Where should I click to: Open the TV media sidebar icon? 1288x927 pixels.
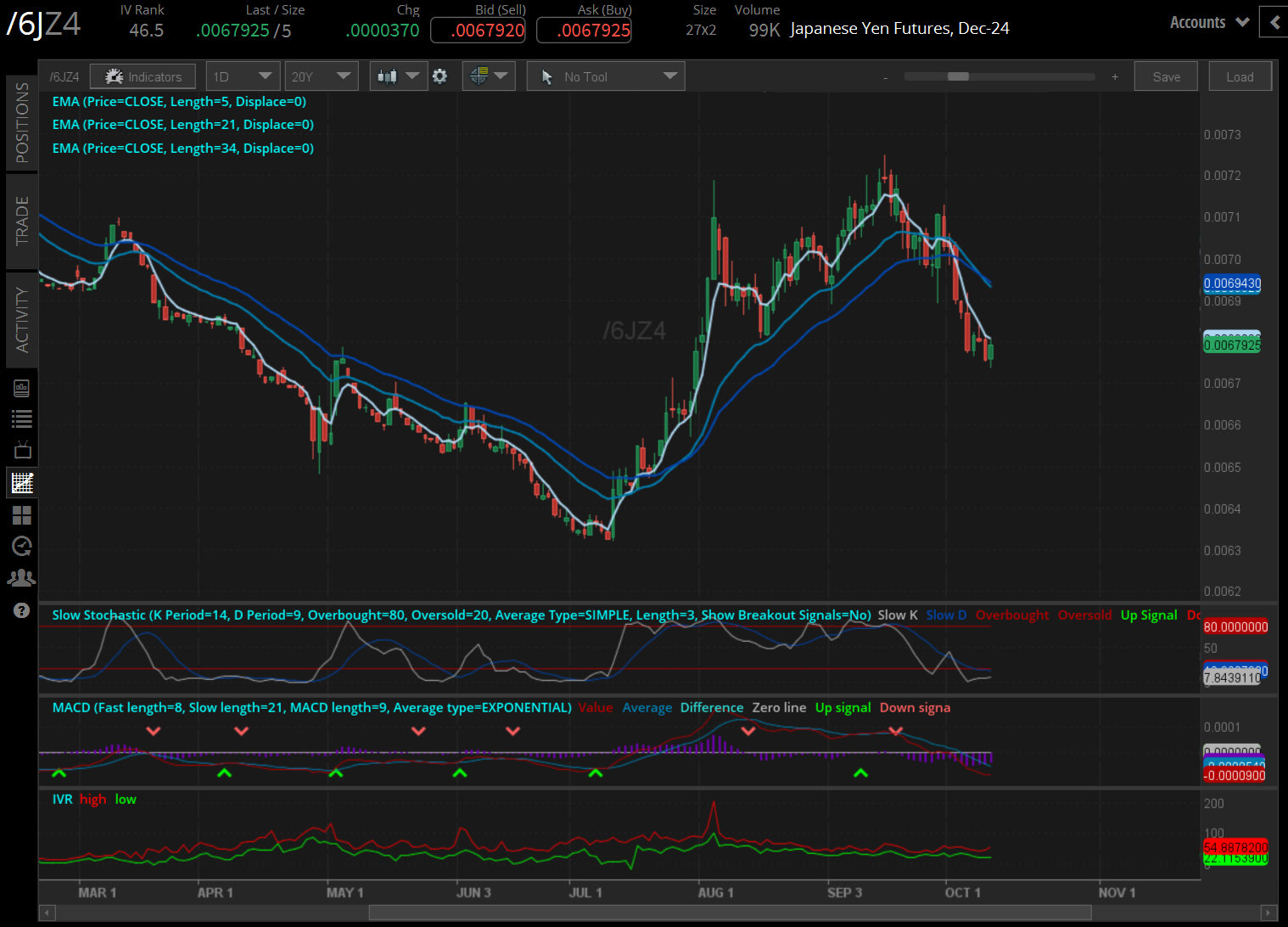tap(22, 450)
